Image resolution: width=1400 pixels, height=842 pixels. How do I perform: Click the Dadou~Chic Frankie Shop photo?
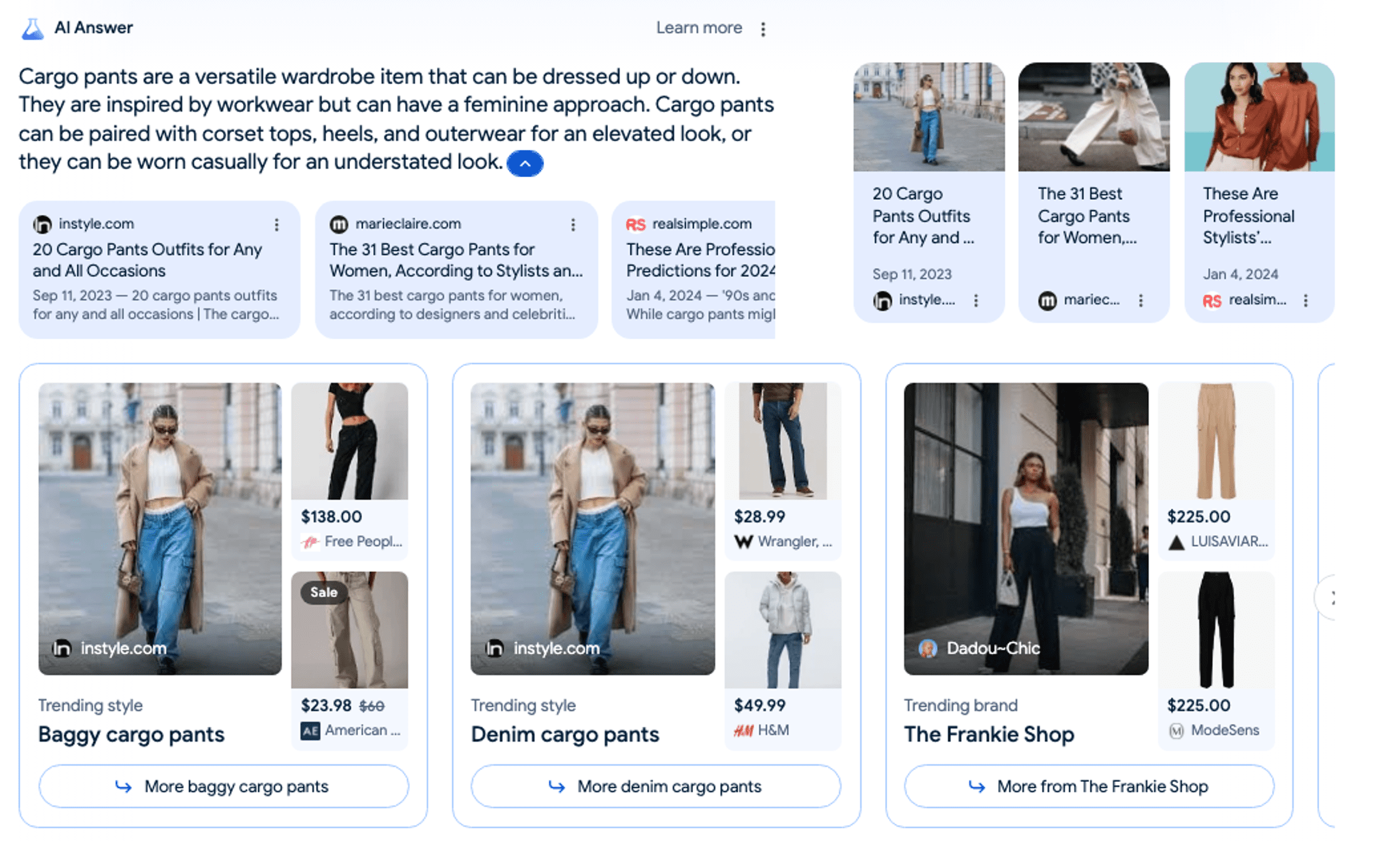click(x=1026, y=528)
